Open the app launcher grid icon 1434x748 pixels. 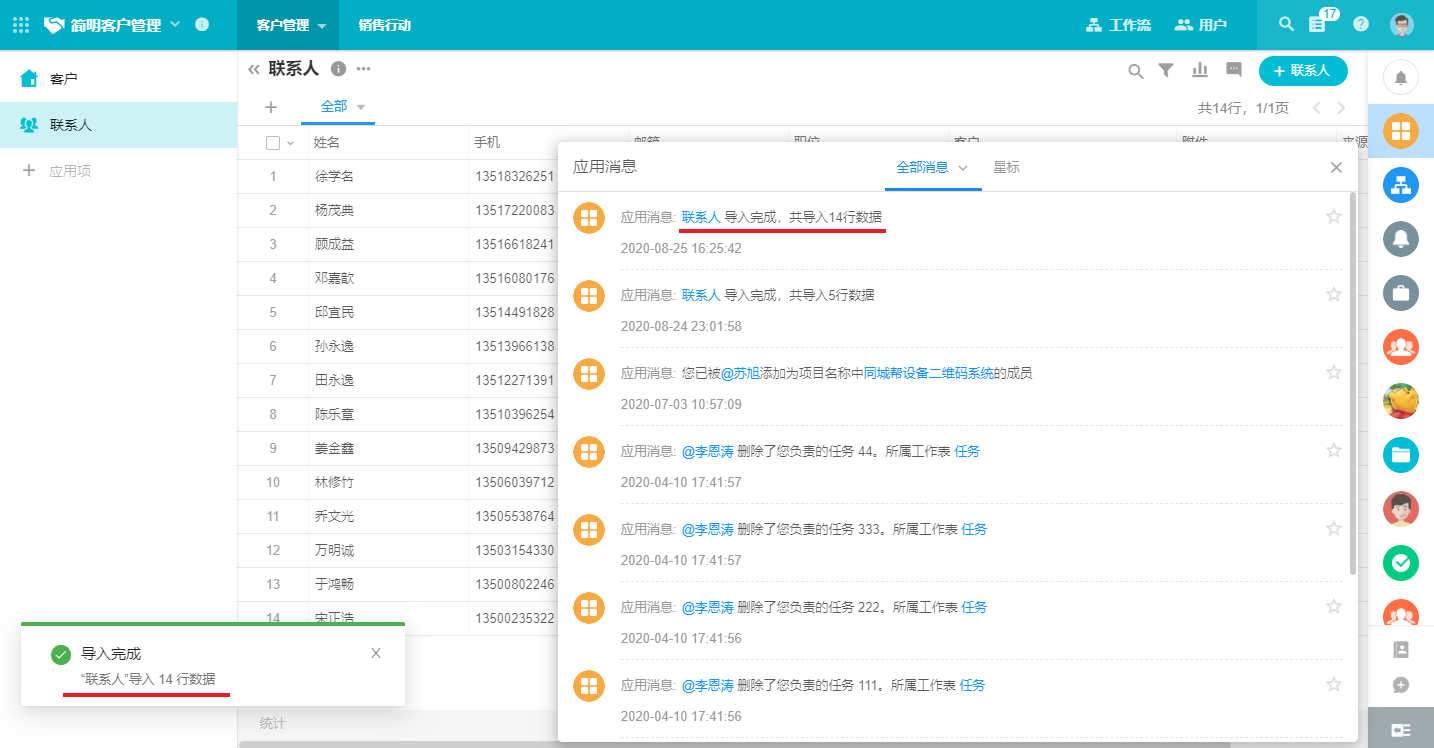pos(21,25)
